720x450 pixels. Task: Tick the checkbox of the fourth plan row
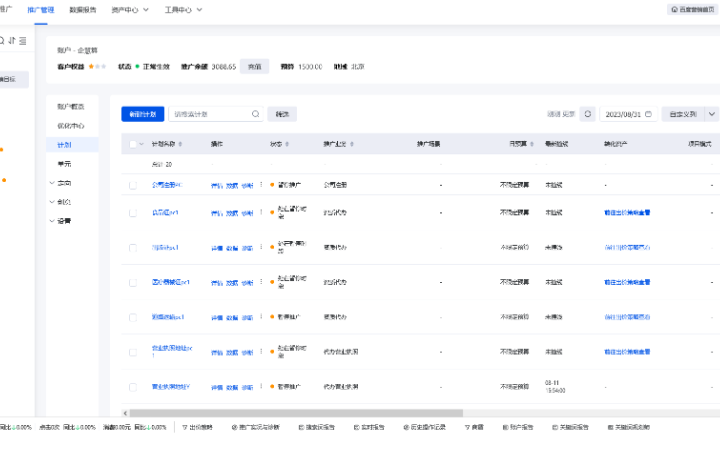(133, 282)
